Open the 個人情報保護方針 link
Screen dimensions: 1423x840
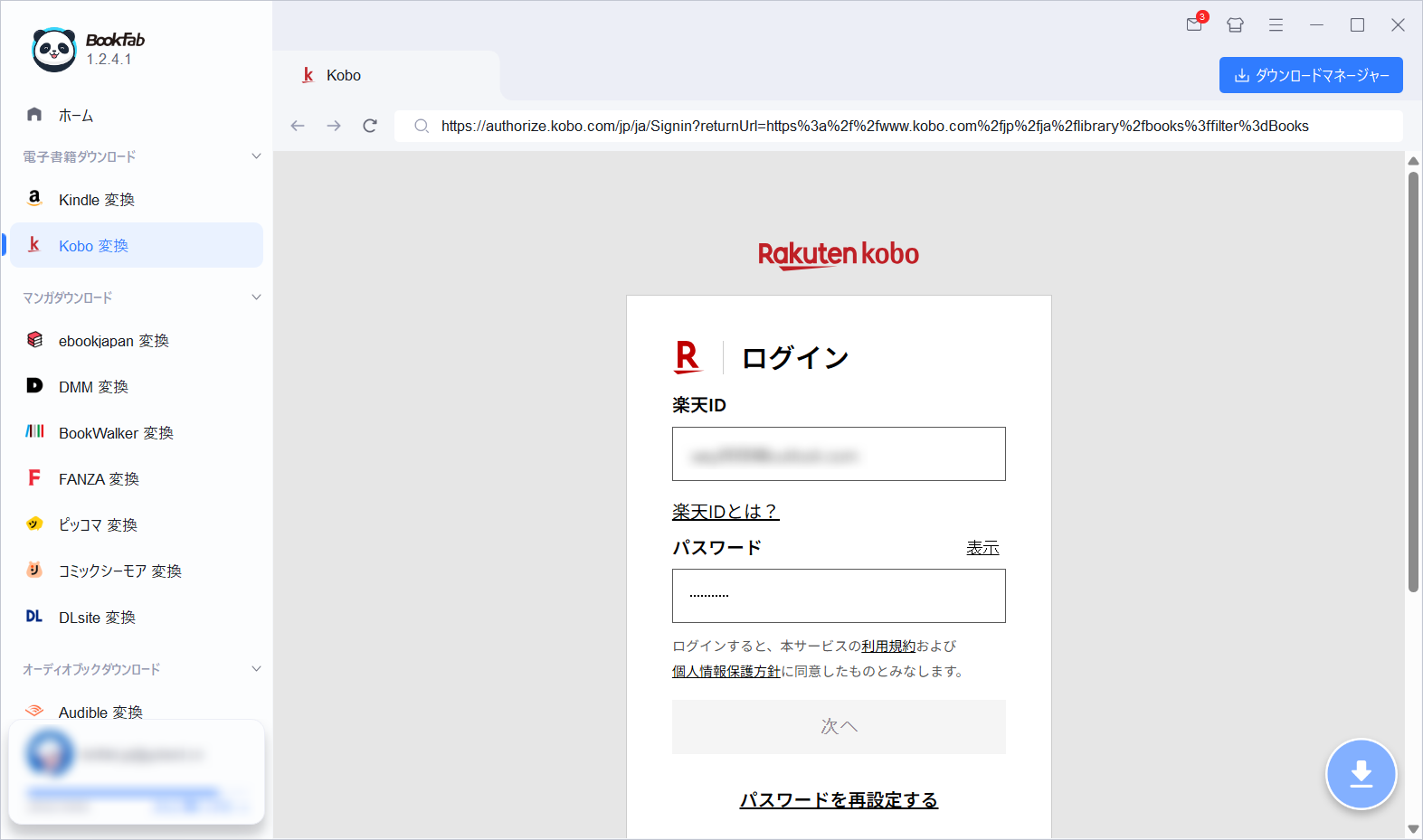pyautogui.click(x=726, y=671)
